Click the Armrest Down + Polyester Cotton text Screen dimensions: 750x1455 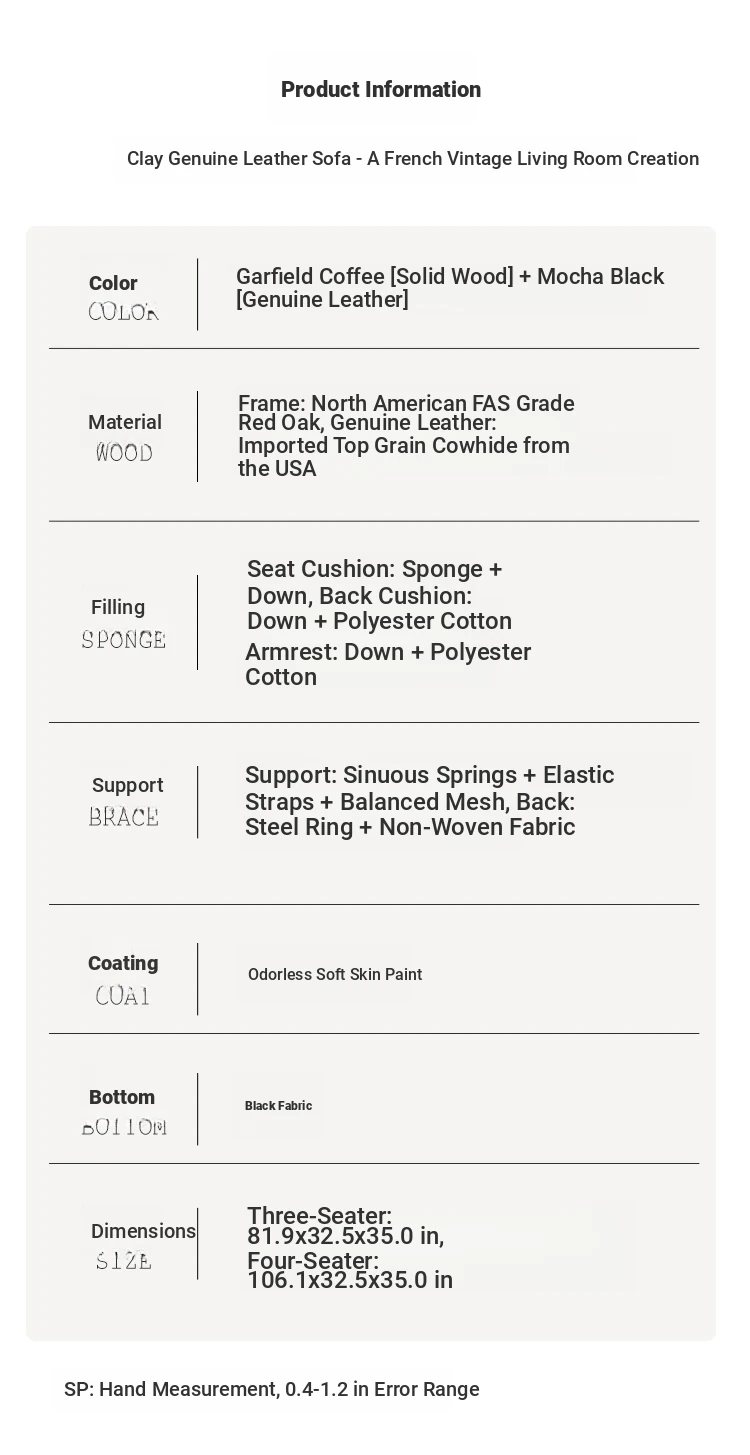point(388,664)
